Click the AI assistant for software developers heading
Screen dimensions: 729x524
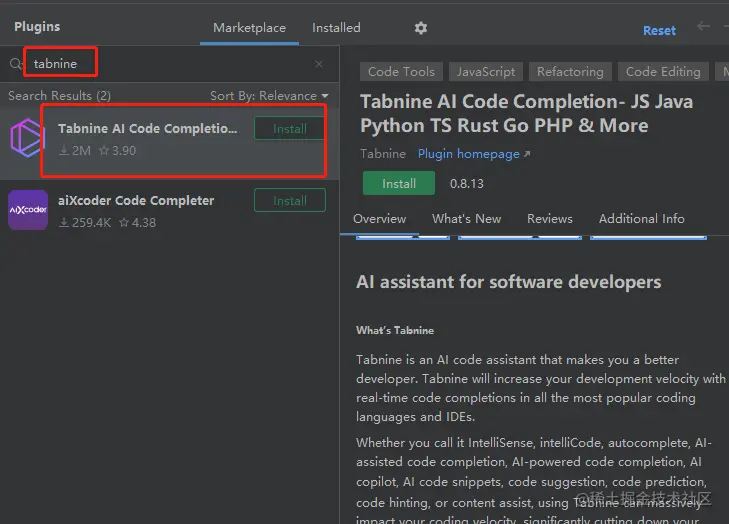point(509,282)
